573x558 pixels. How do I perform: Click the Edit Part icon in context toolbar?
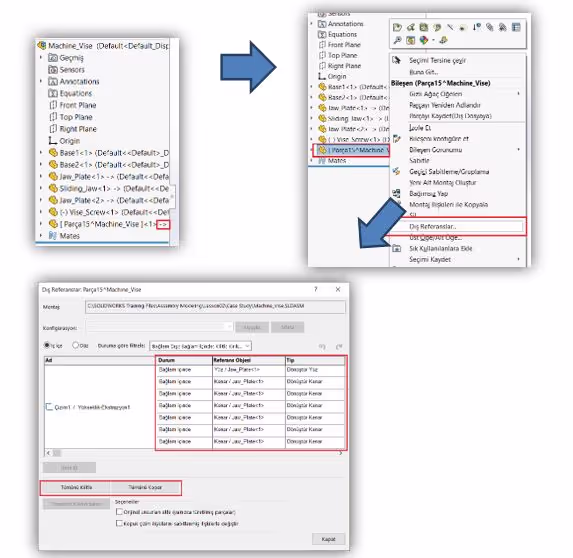[410, 27]
